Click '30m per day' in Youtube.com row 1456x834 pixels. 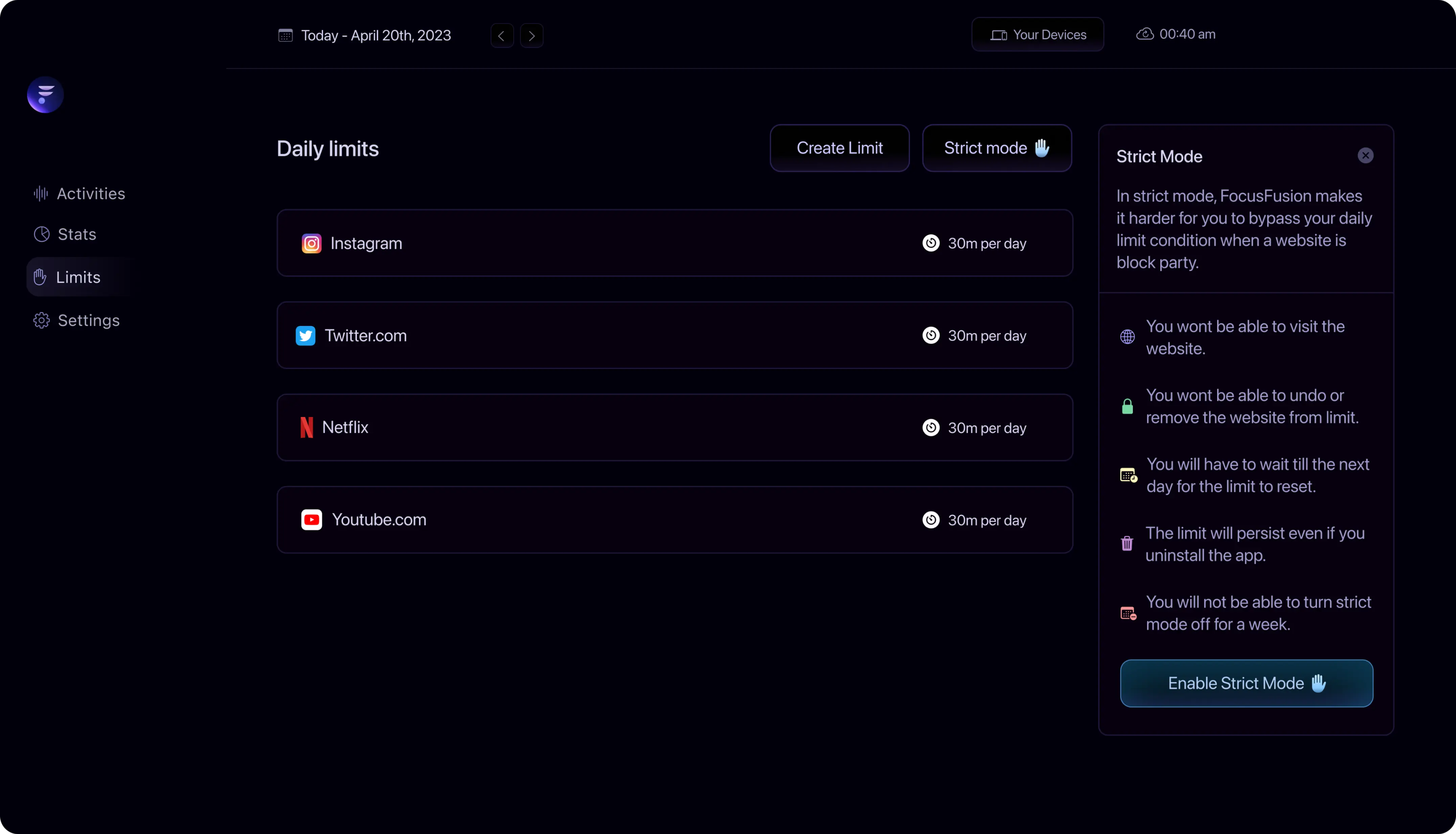coord(987,520)
